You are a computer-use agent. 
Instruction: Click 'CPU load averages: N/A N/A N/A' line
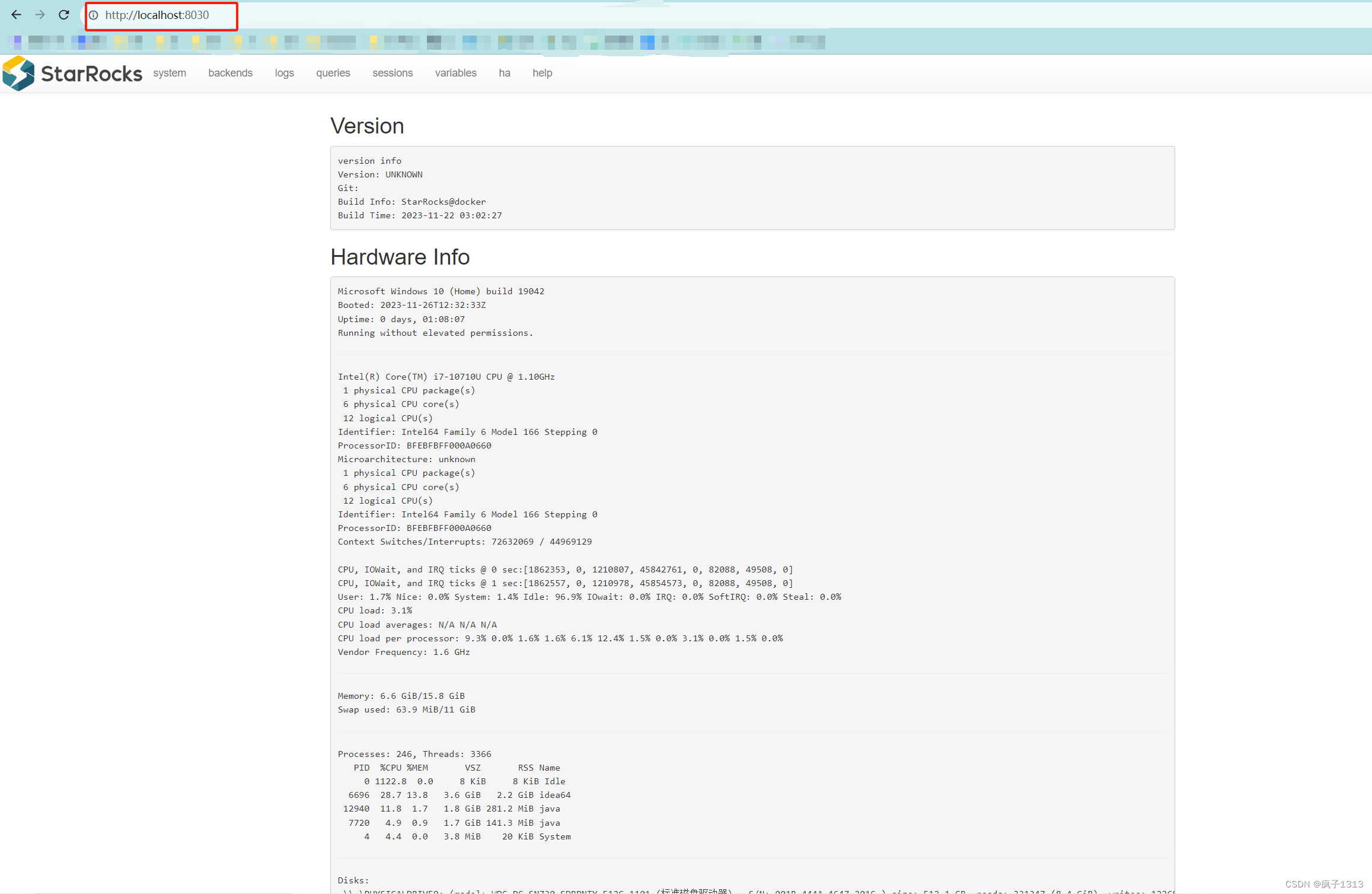[x=417, y=625]
